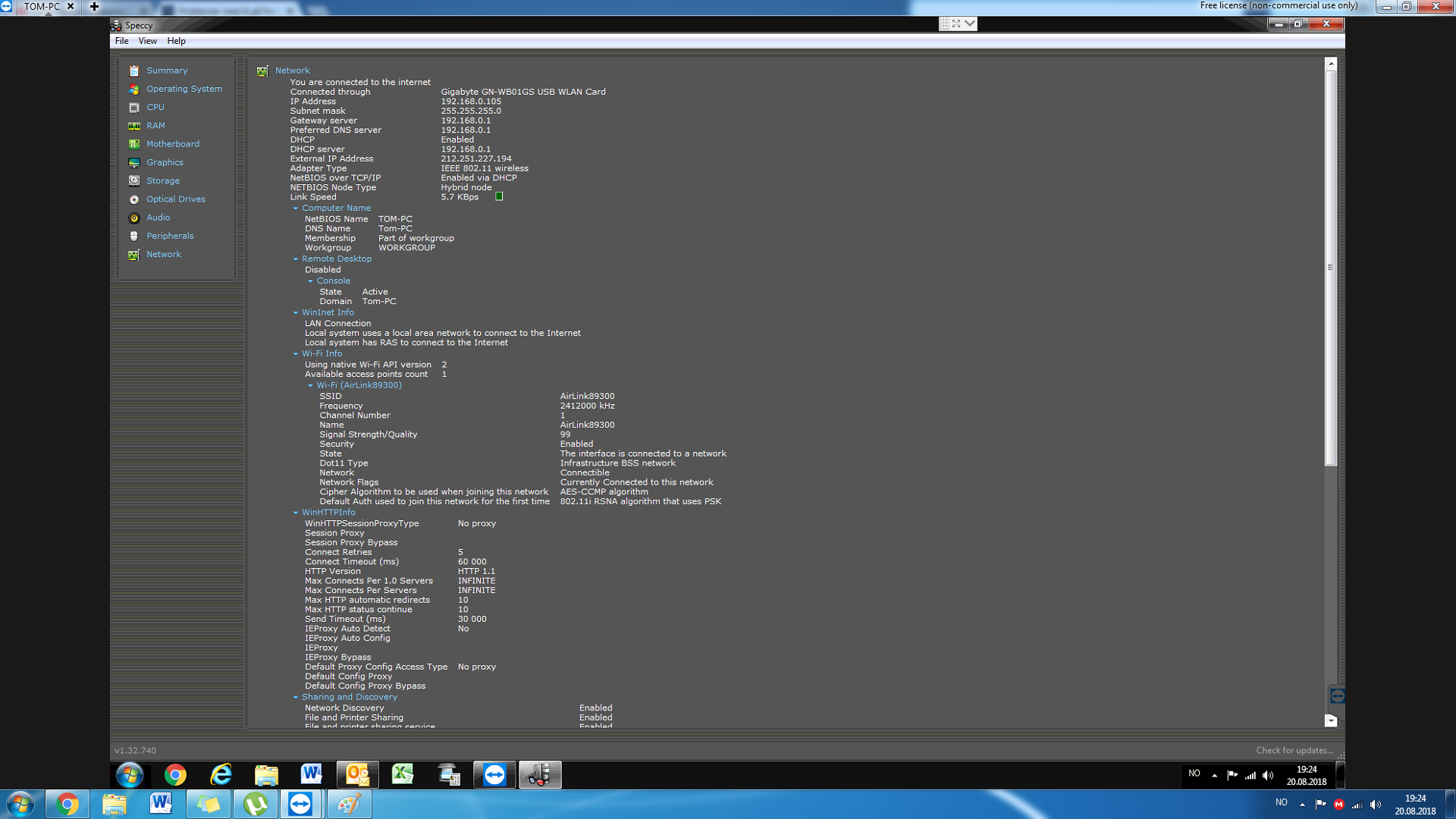Screen dimensions: 1456x819
Task: Select the Network section in sidebar
Action: pyautogui.click(x=164, y=255)
